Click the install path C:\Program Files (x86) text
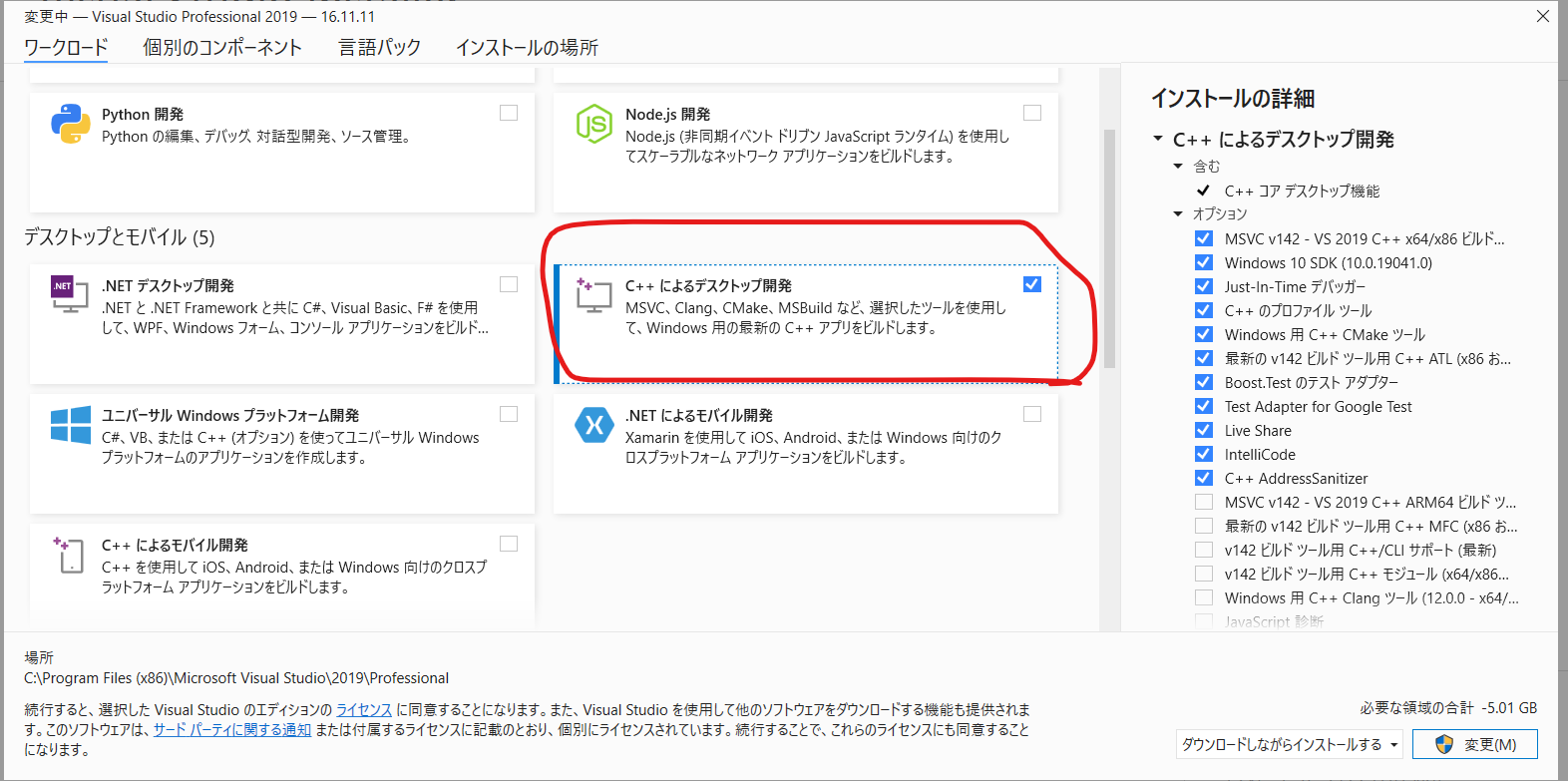1568x781 pixels. (x=236, y=678)
